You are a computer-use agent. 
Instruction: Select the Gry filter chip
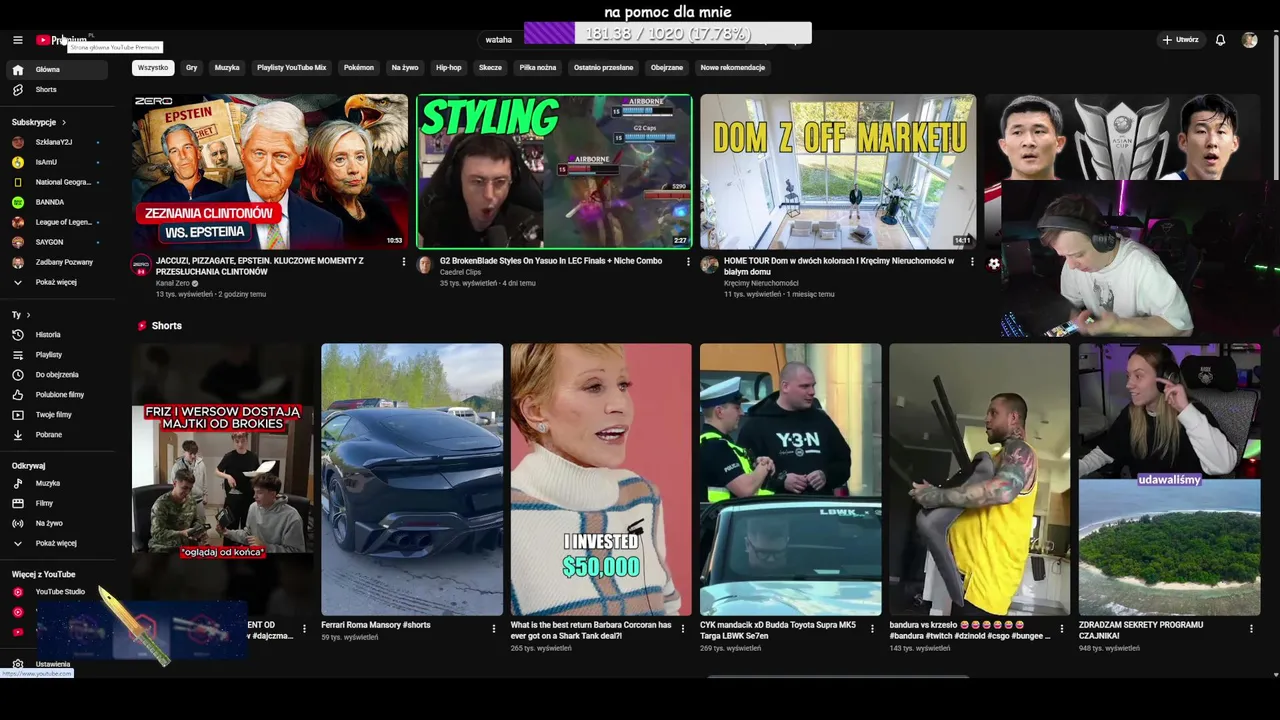(x=191, y=68)
